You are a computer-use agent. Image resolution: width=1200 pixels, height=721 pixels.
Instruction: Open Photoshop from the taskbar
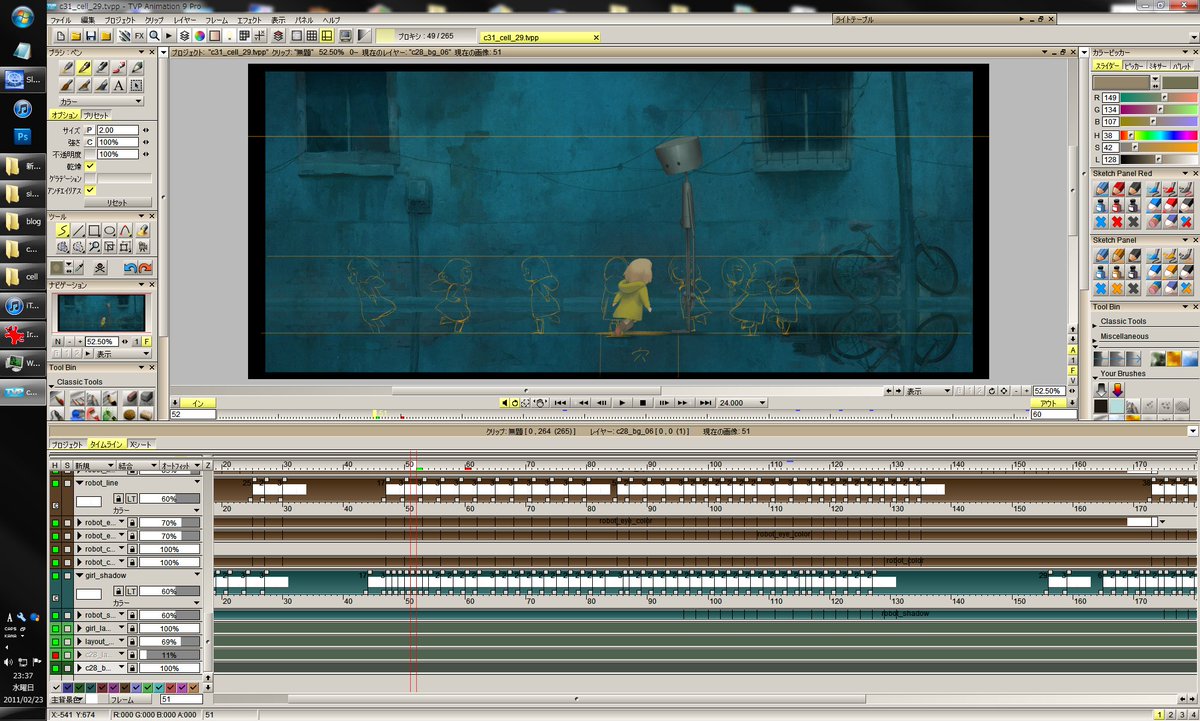tap(24, 135)
